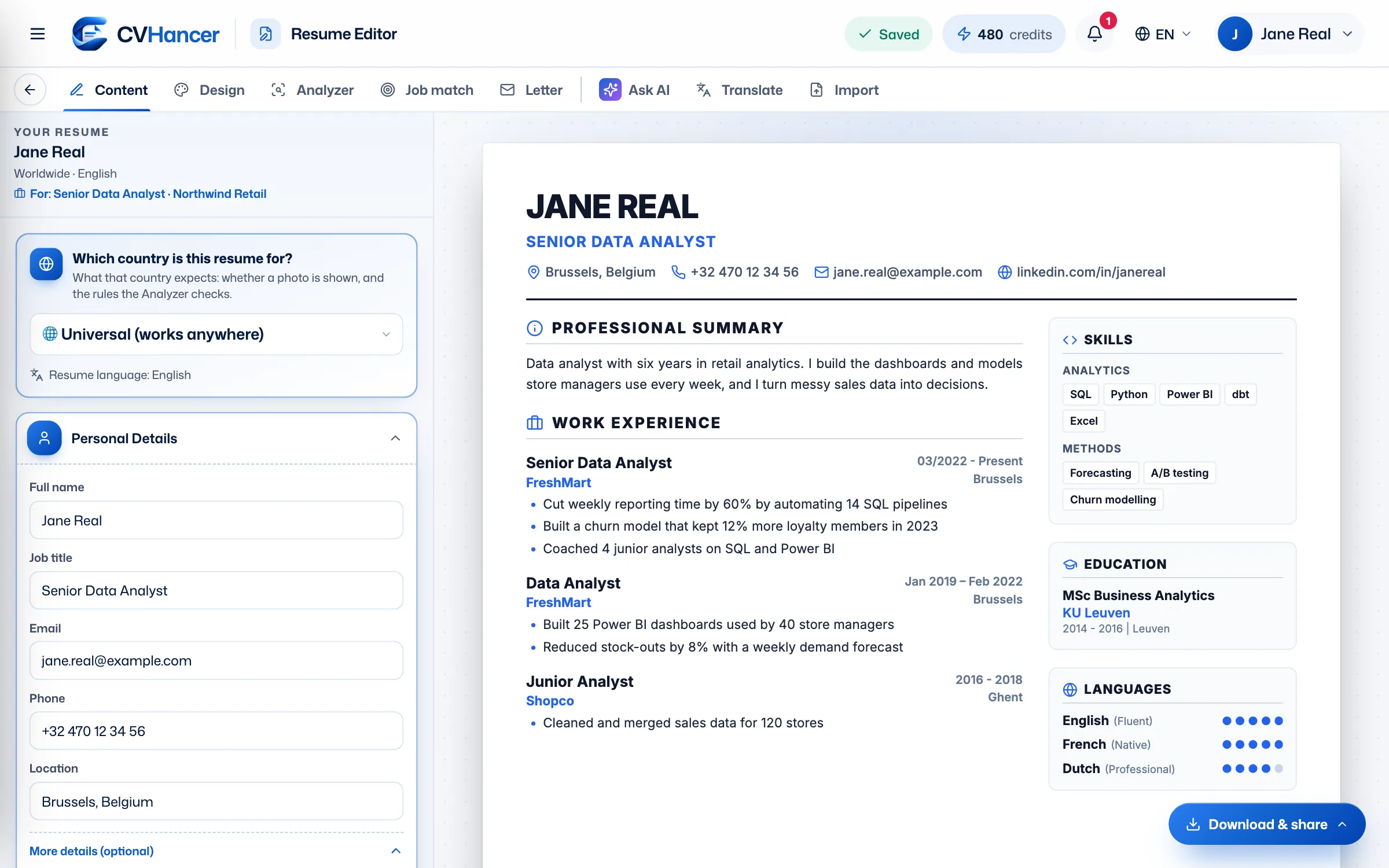1389x868 pixels.
Task: Click the Email input field
Action: coord(216,660)
